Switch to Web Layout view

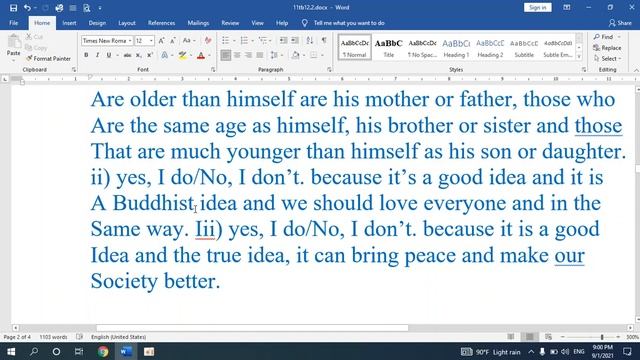tap(548, 337)
